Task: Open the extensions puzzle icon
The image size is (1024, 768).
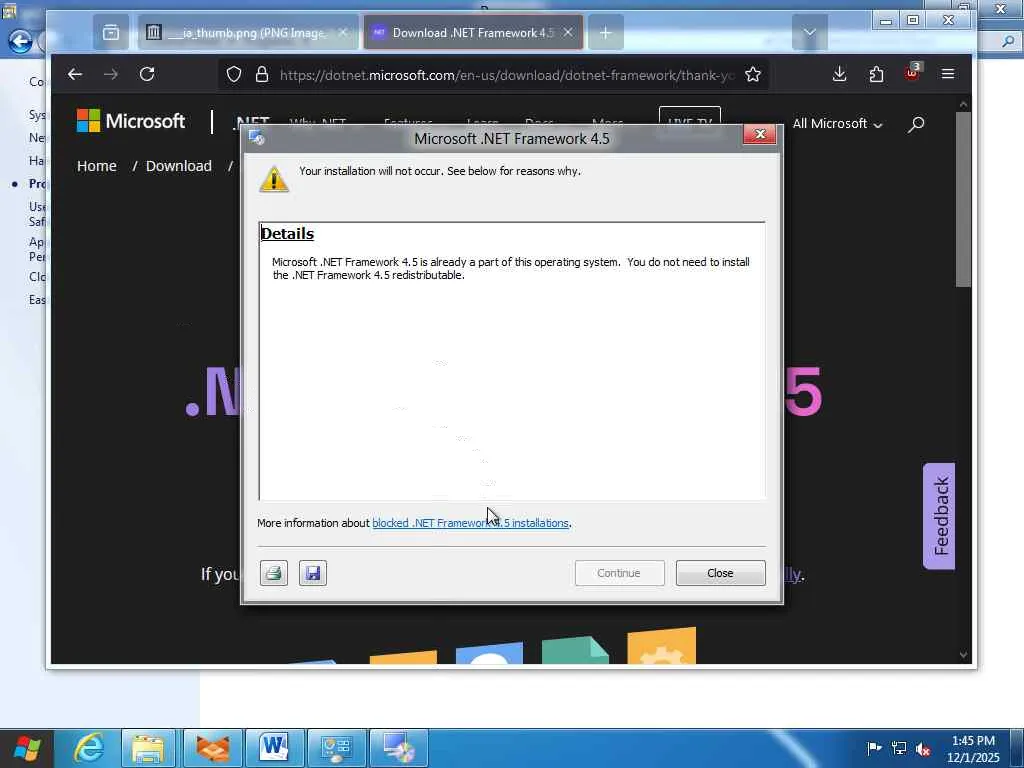Action: [876, 74]
